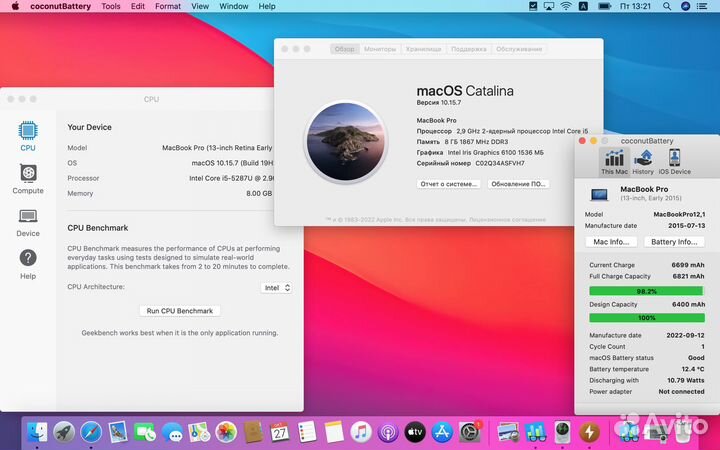Open Finder from the Dock
Viewport: 720px width, 450px height.
pos(37,432)
